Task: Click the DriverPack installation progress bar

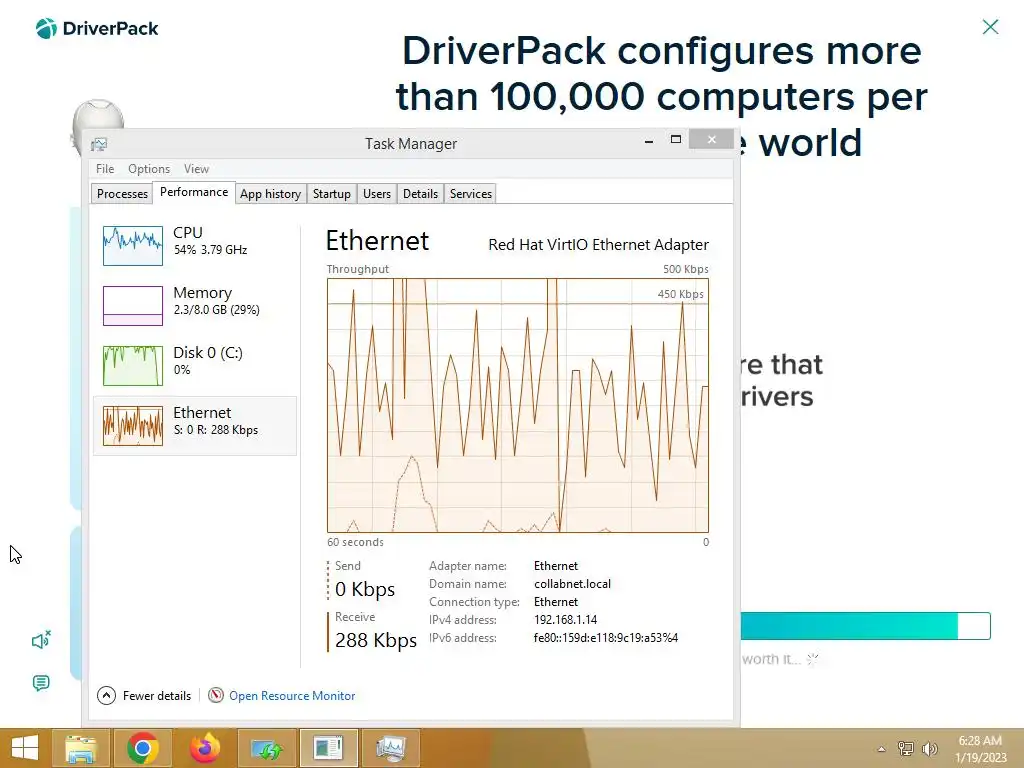Action: coord(865,626)
